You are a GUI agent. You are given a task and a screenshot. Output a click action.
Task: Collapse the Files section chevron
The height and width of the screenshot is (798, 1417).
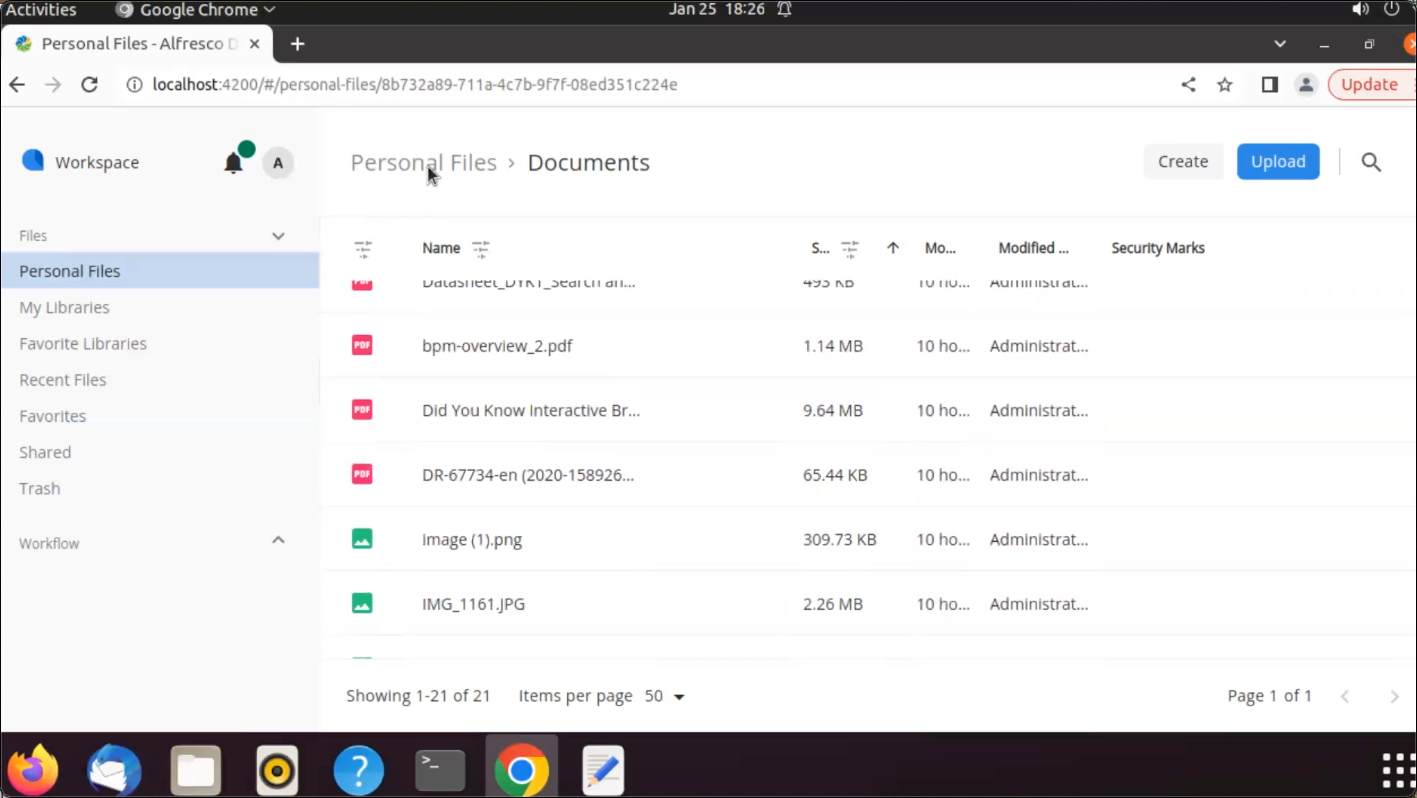click(x=277, y=235)
